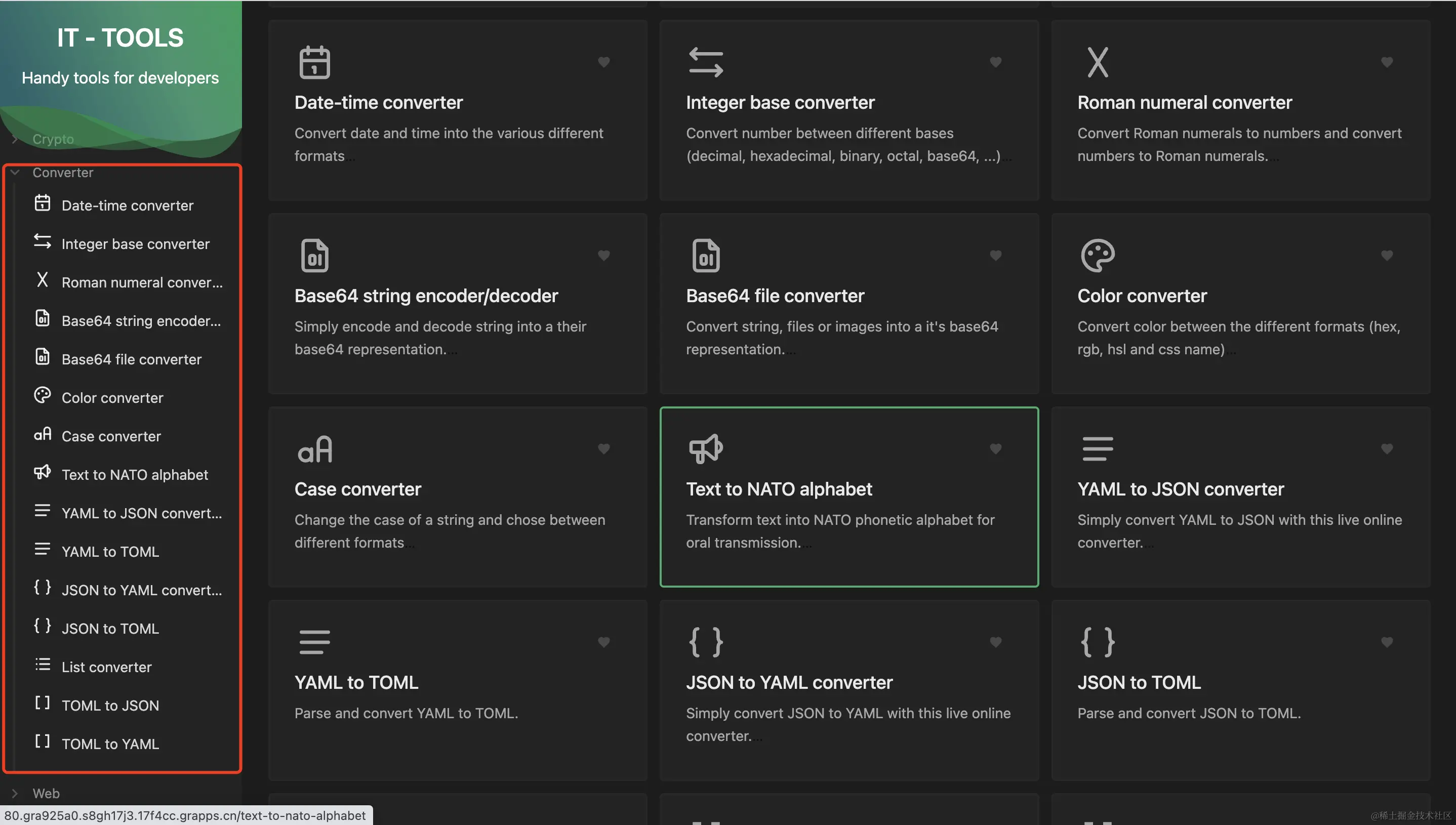Screen dimensions: 1456x825
Task: Click the Base64 file converter icon in sidebar
Action: (x=43, y=357)
